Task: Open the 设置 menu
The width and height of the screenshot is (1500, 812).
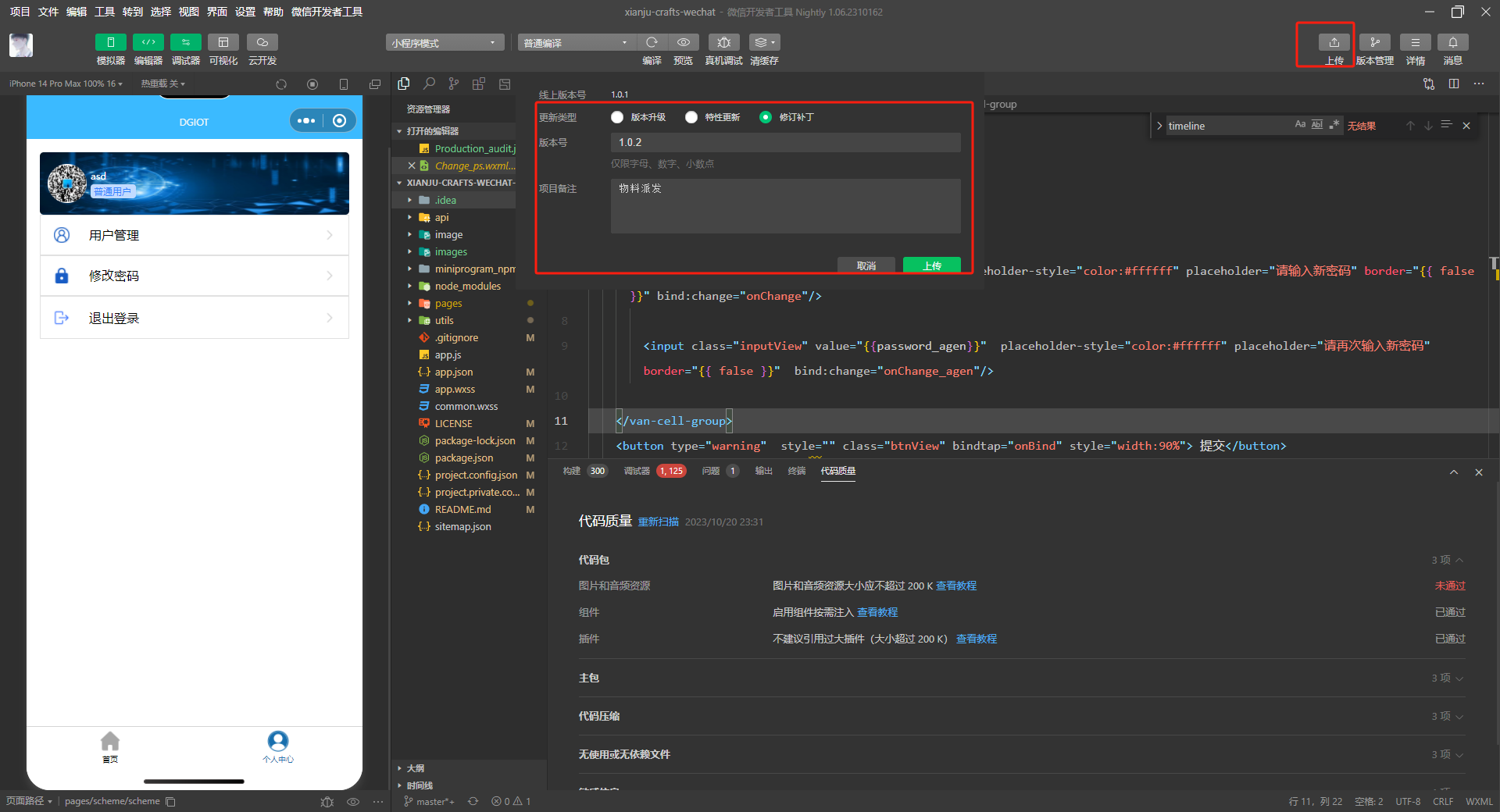Action: tap(245, 12)
